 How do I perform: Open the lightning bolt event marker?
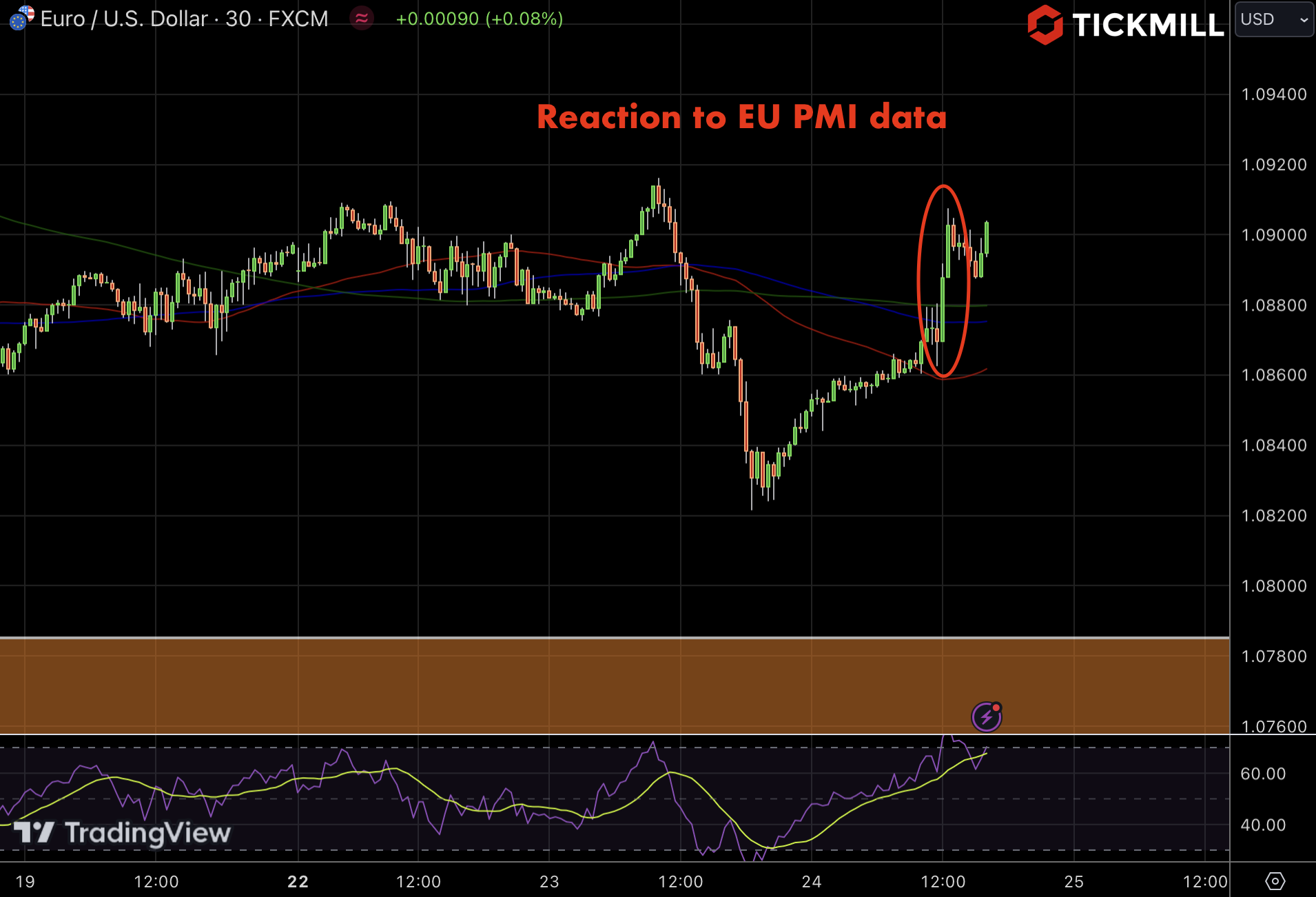(987, 716)
